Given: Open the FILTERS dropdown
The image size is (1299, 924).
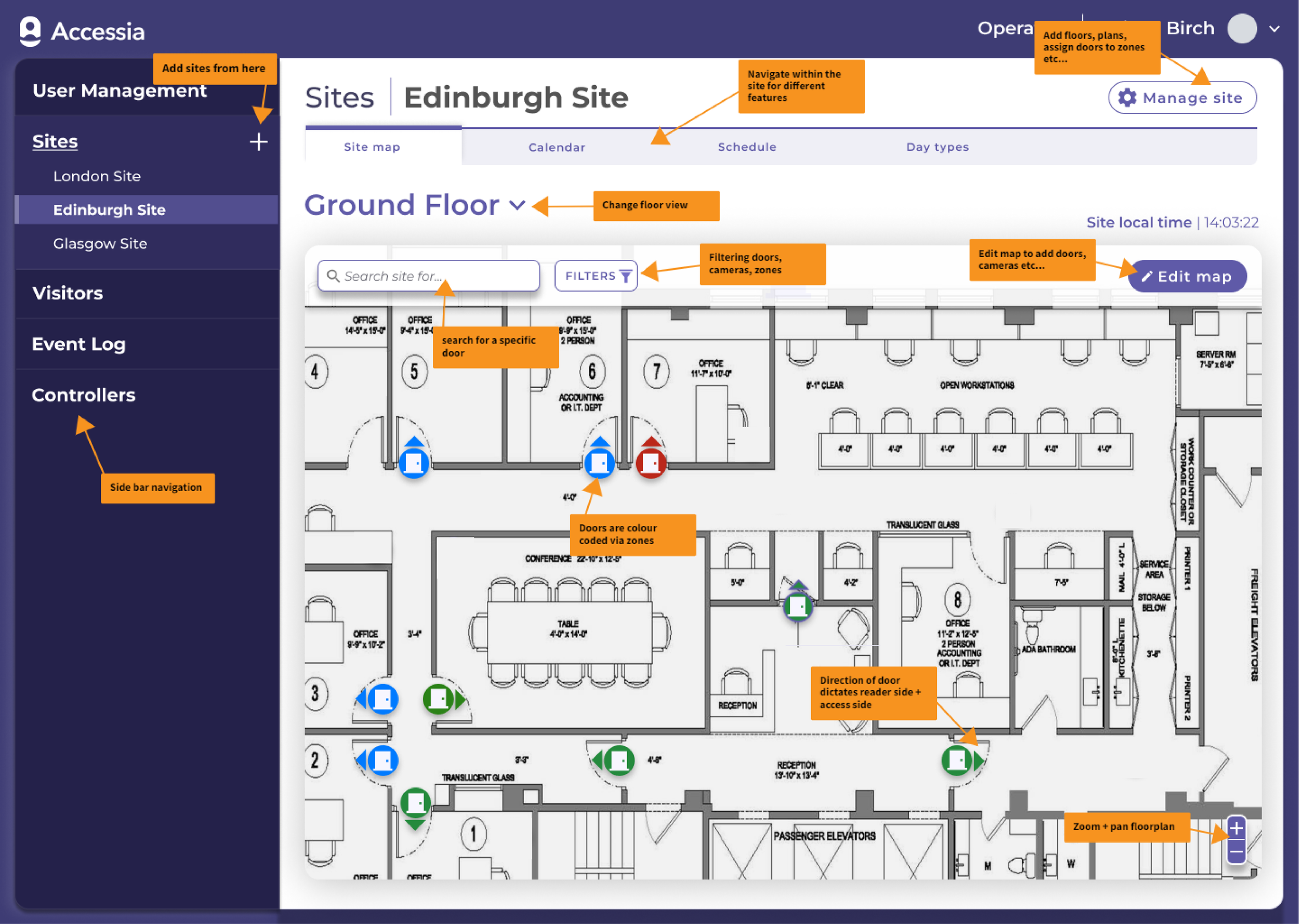Looking at the screenshot, I should [x=596, y=276].
